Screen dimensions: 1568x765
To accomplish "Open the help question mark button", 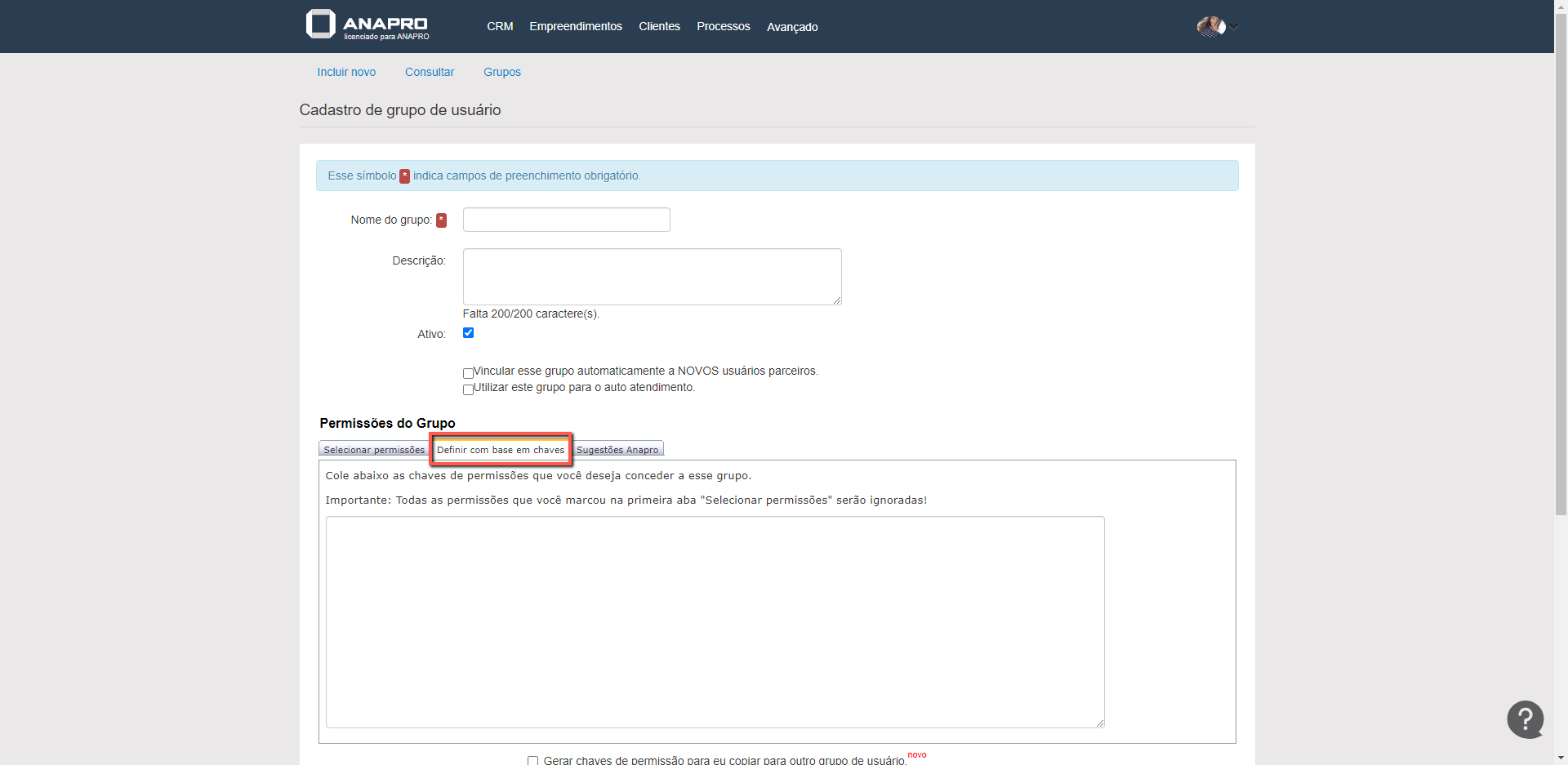I will click(x=1525, y=719).
